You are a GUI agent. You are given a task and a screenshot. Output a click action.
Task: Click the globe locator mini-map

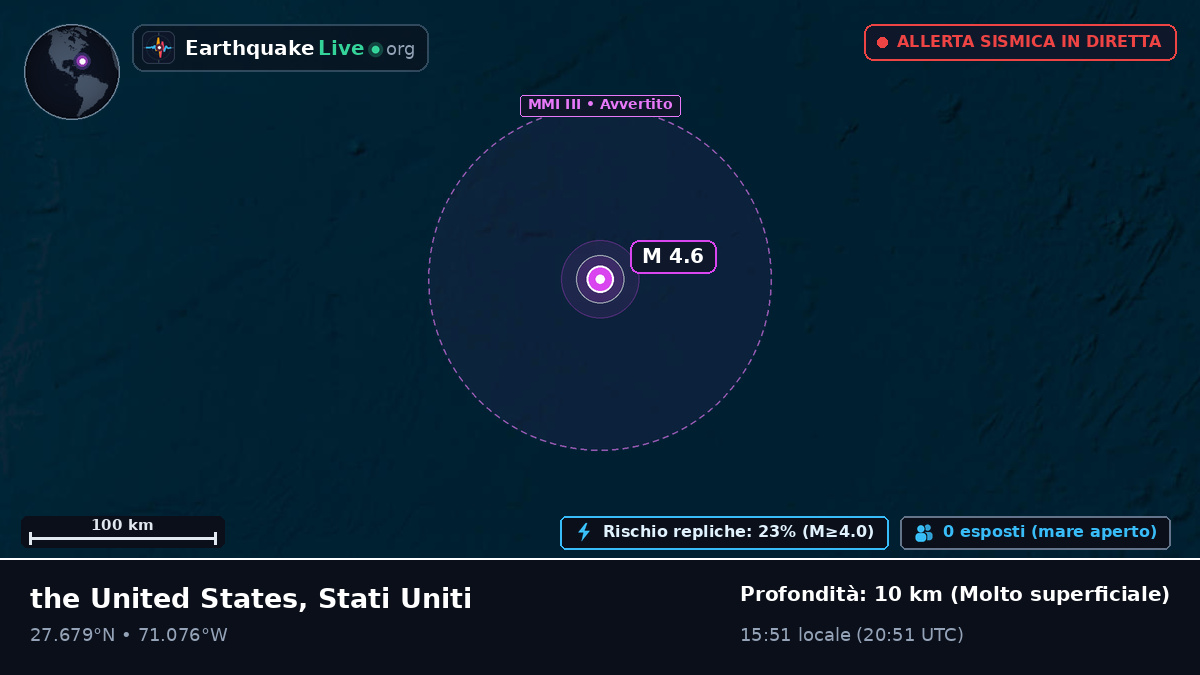pyautogui.click(x=72, y=72)
